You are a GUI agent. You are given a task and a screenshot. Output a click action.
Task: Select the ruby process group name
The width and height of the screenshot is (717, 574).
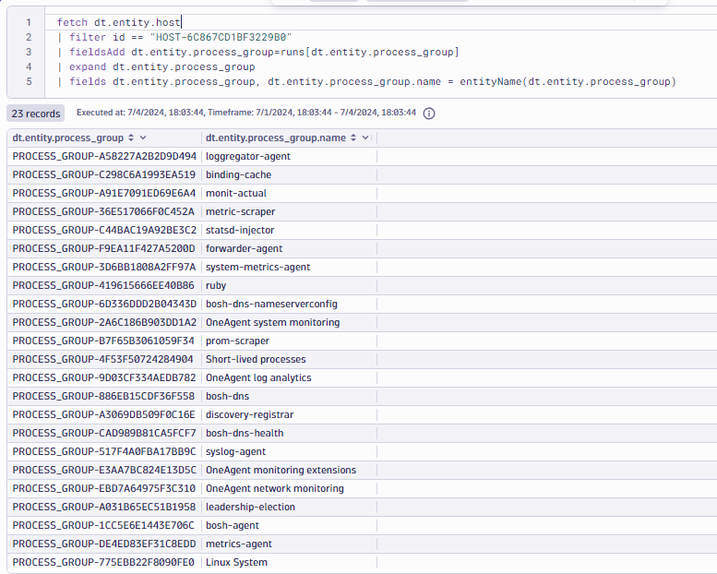(x=216, y=285)
